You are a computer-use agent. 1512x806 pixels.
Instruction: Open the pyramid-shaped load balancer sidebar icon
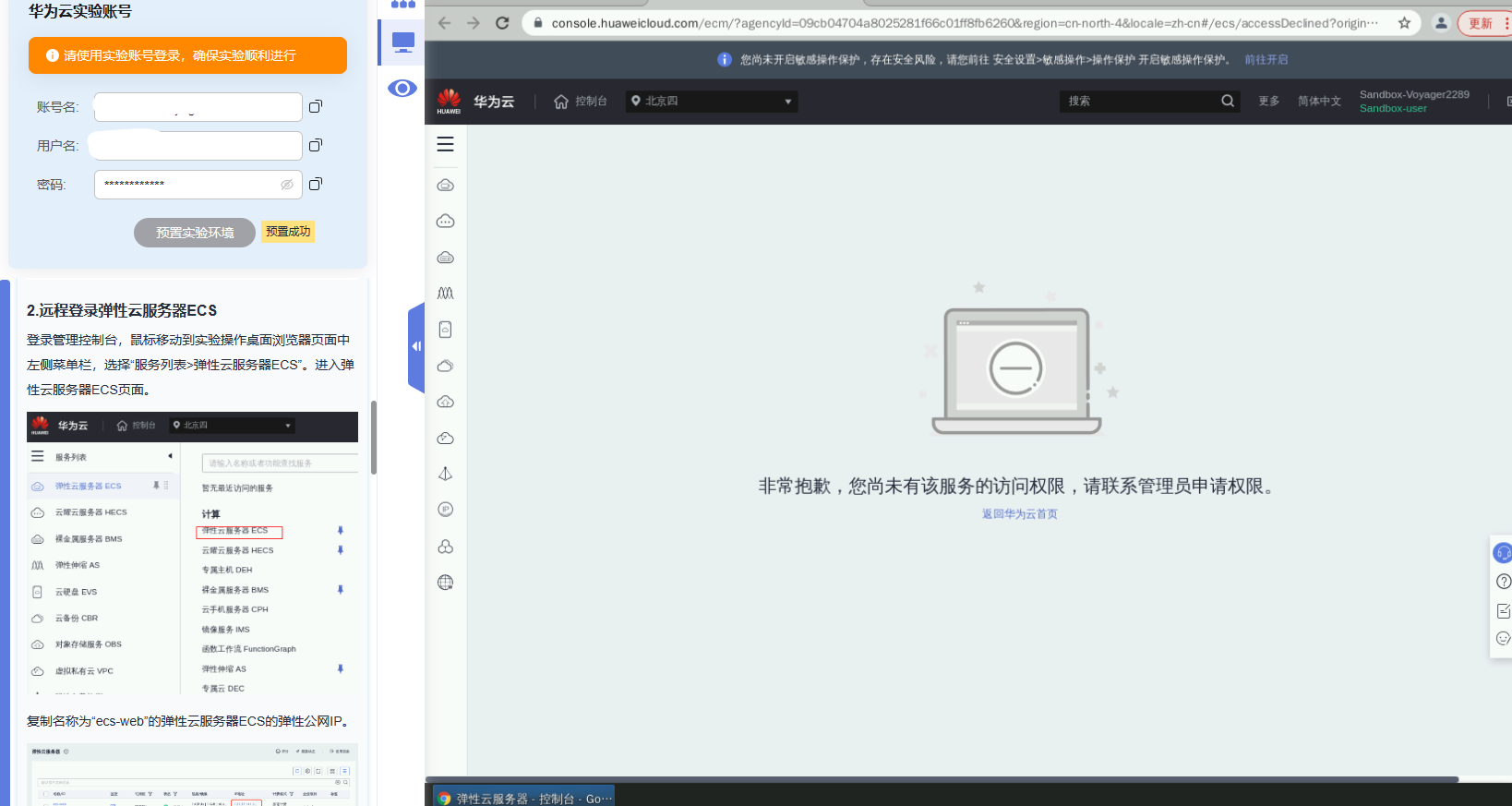pos(445,474)
